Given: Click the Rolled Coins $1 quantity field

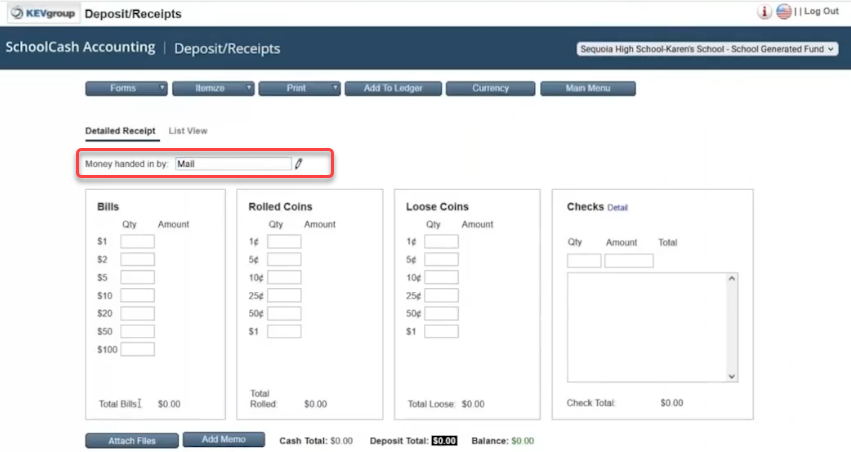Looking at the screenshot, I should (x=284, y=331).
